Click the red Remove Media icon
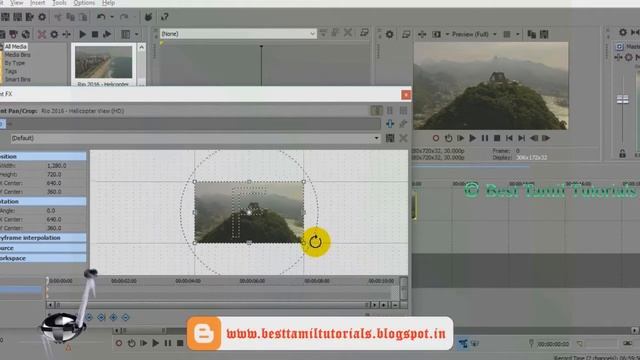The width and height of the screenshot is (640, 360). pos(42,34)
